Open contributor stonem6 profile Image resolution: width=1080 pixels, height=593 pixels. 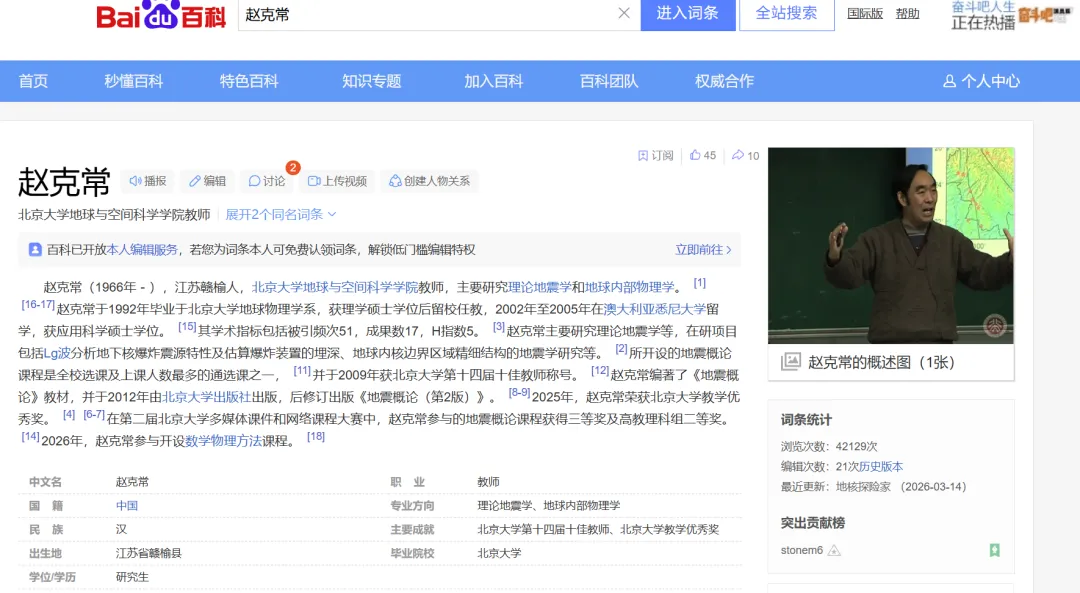[x=802, y=550]
